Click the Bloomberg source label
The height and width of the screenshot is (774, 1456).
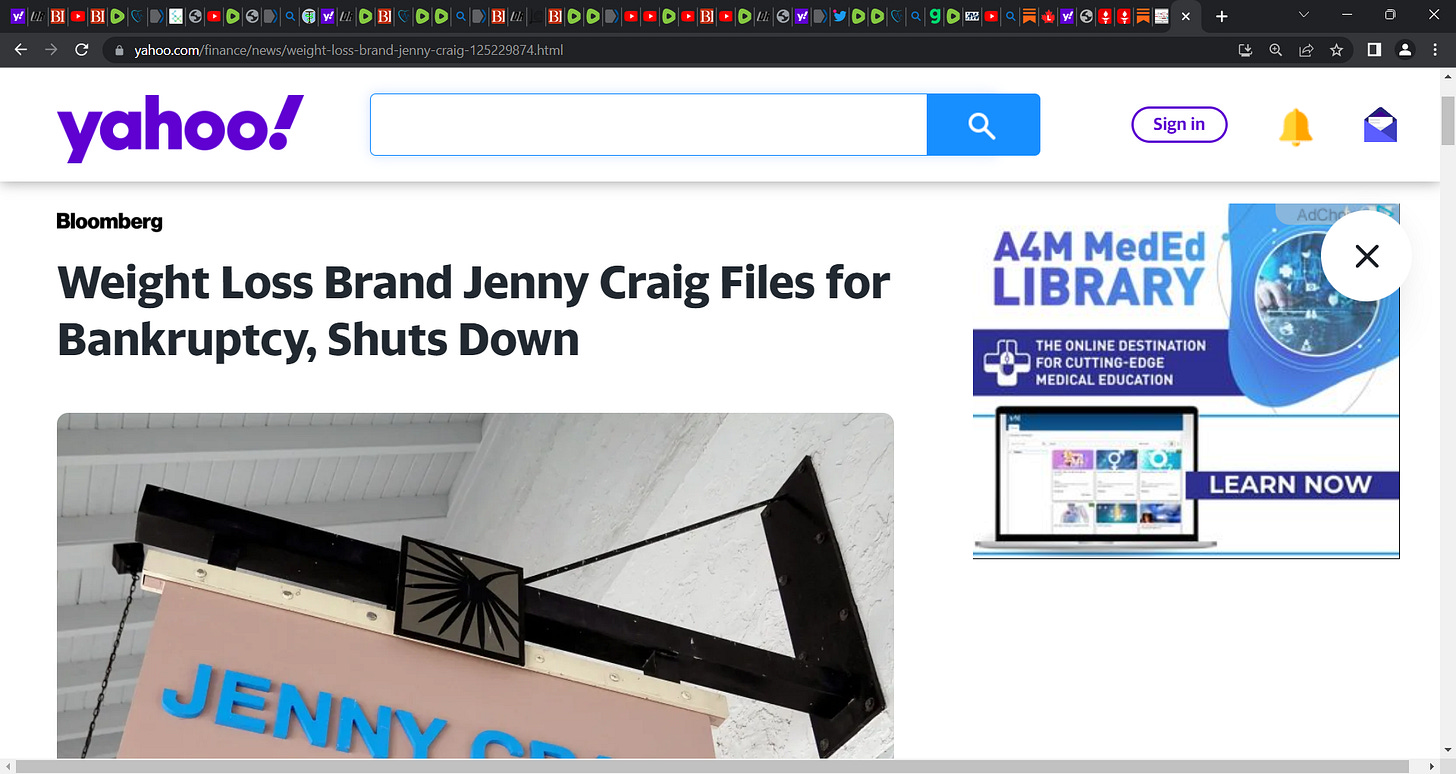coord(109,221)
